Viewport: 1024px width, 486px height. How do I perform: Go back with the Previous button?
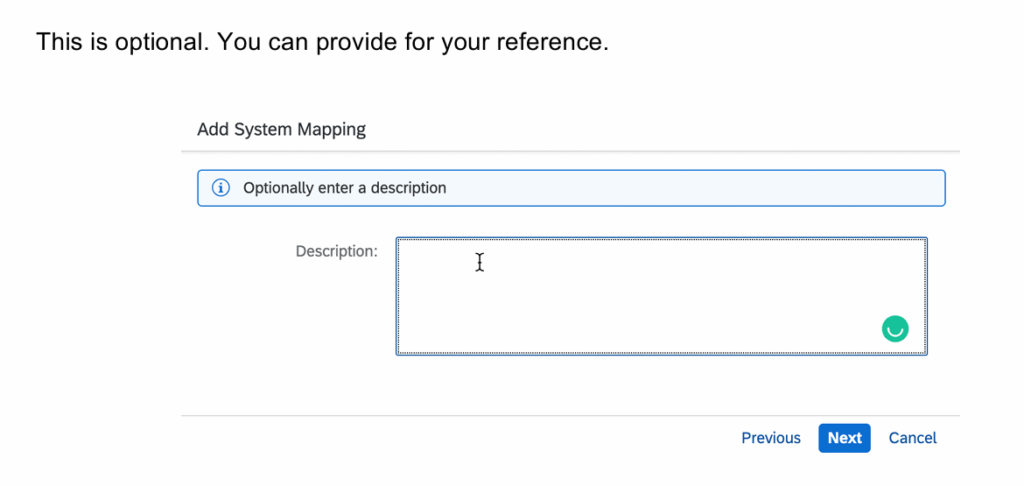click(770, 438)
